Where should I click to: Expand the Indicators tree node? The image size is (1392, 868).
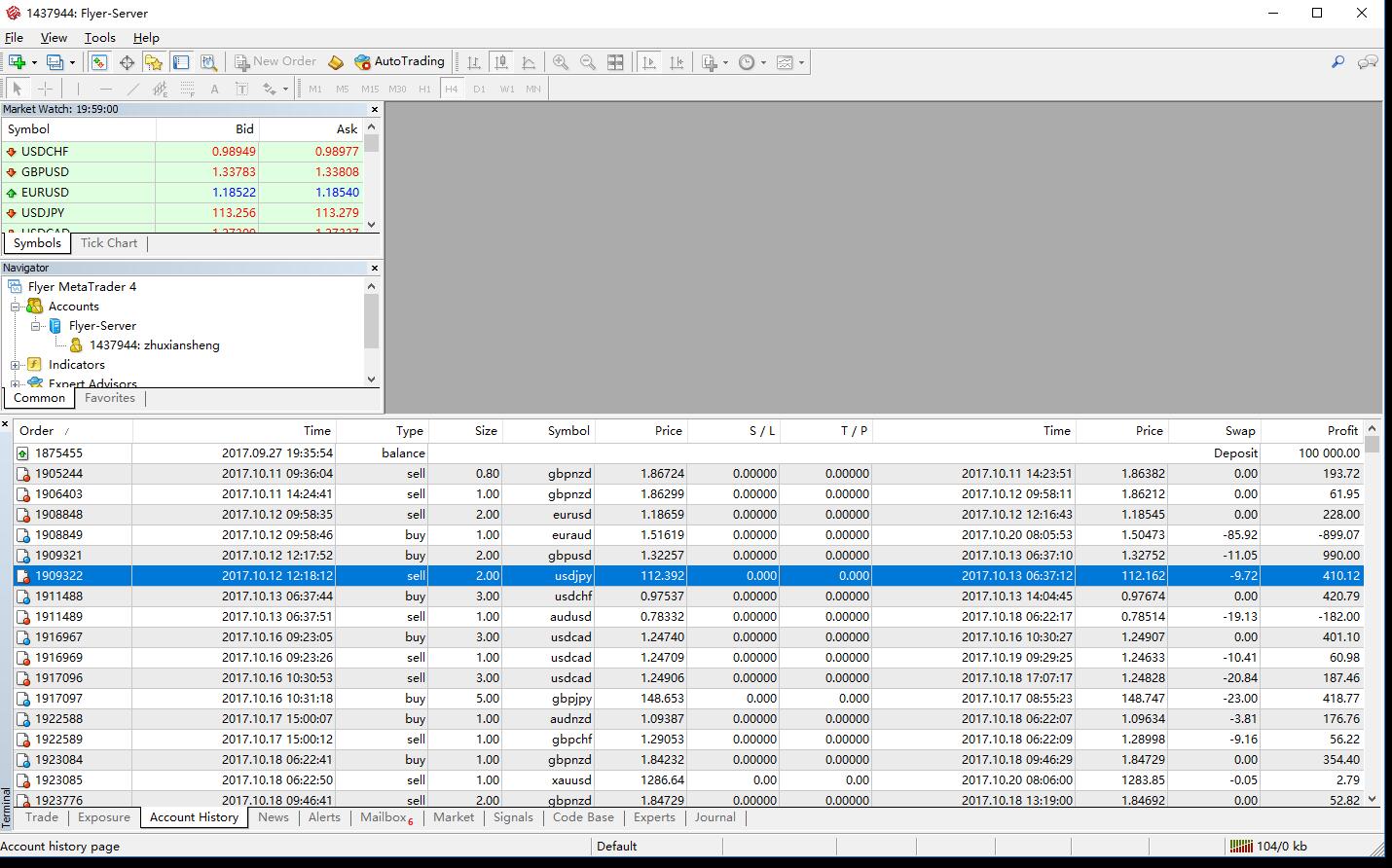(x=16, y=365)
